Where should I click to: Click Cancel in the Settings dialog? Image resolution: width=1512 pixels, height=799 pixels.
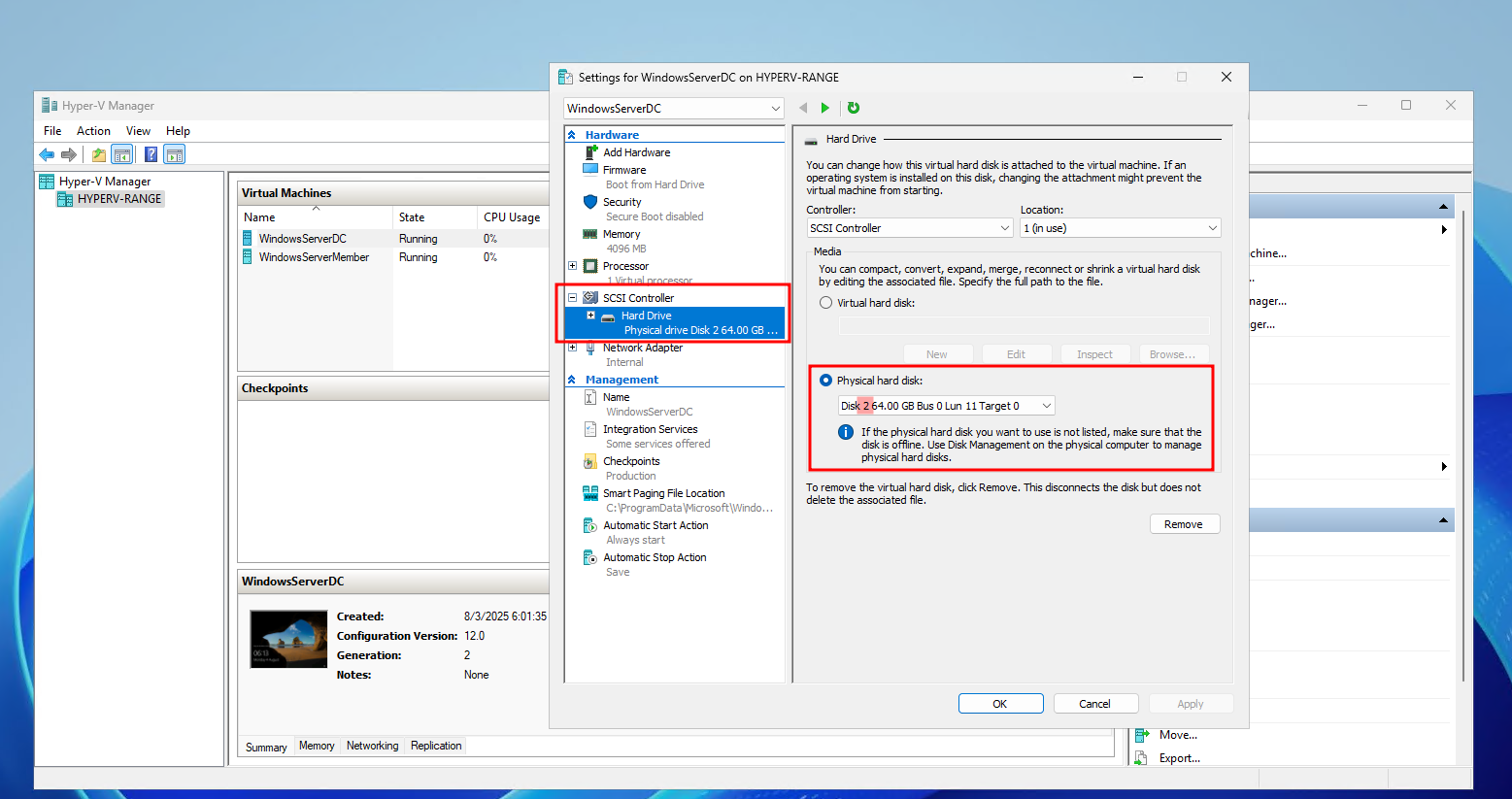click(x=1094, y=704)
